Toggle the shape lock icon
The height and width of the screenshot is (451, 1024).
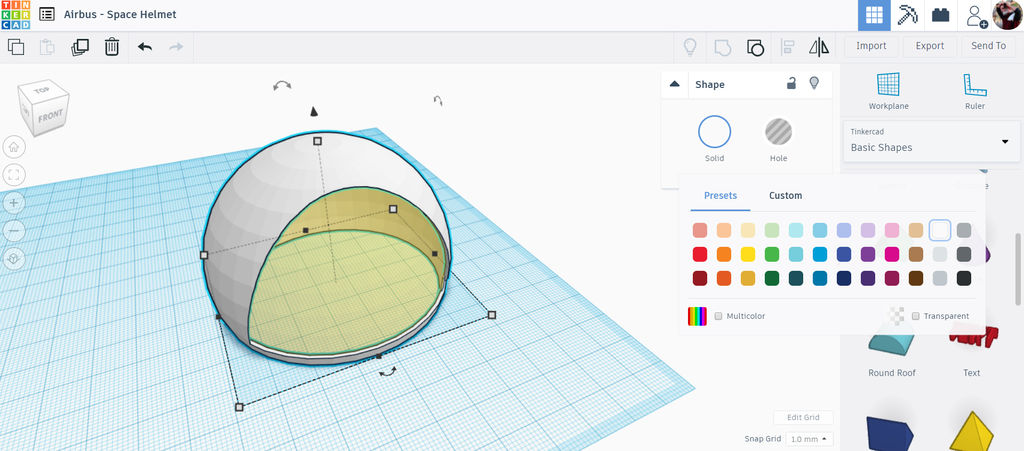click(791, 83)
